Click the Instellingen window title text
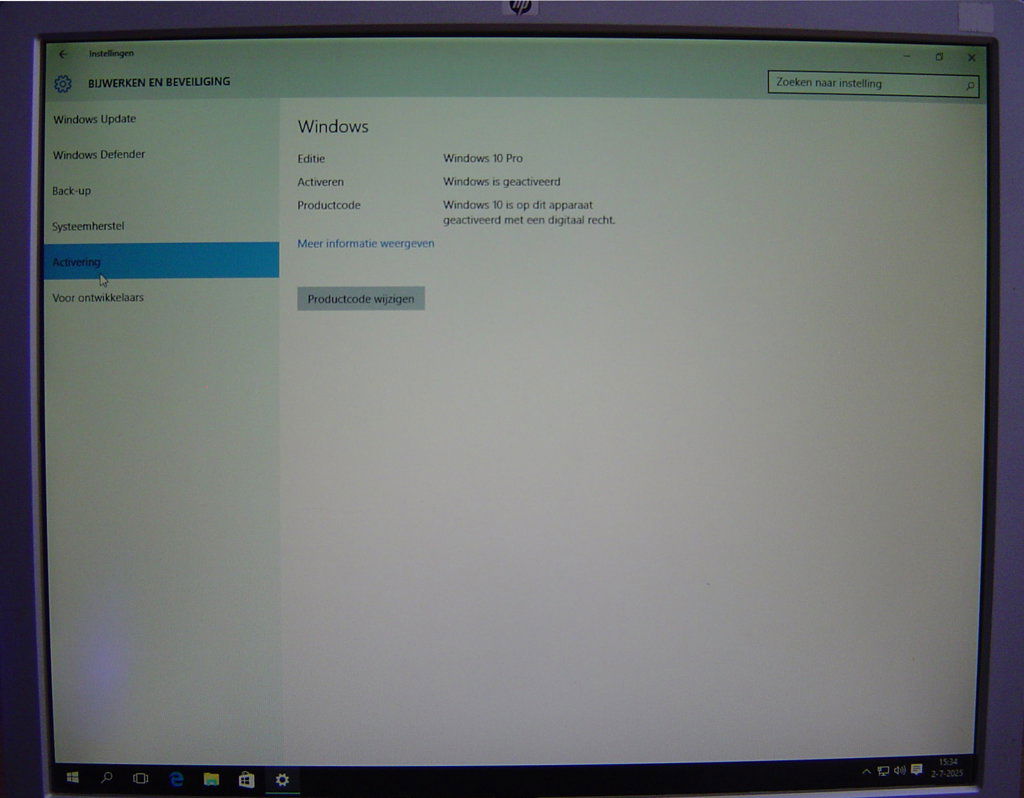 111,54
